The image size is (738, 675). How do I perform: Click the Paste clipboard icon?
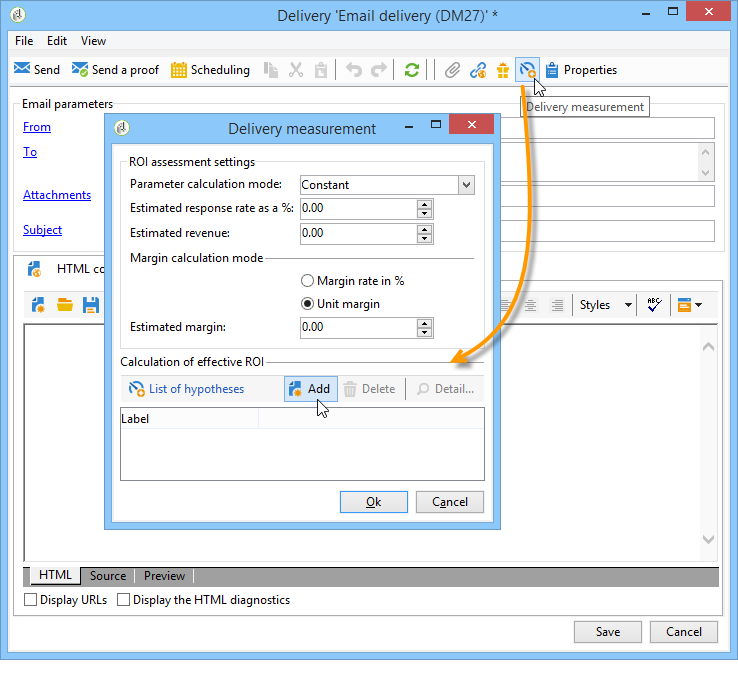(x=321, y=70)
